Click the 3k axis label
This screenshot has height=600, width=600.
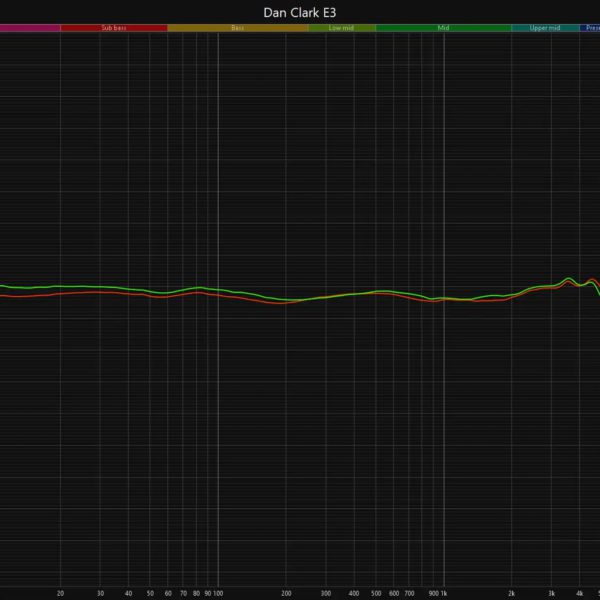(551, 593)
